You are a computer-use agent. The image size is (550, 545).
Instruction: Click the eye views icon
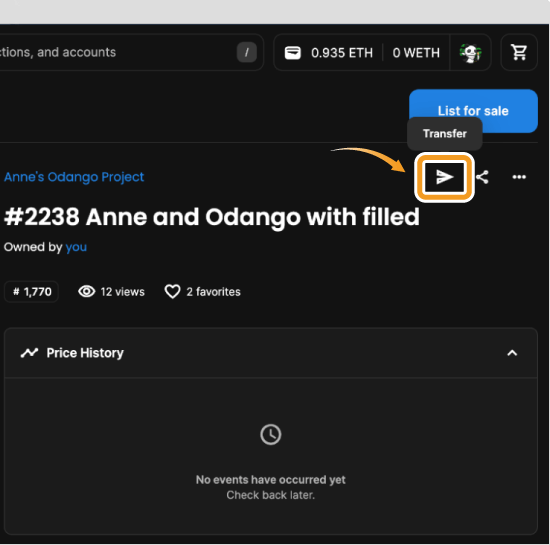pos(87,291)
